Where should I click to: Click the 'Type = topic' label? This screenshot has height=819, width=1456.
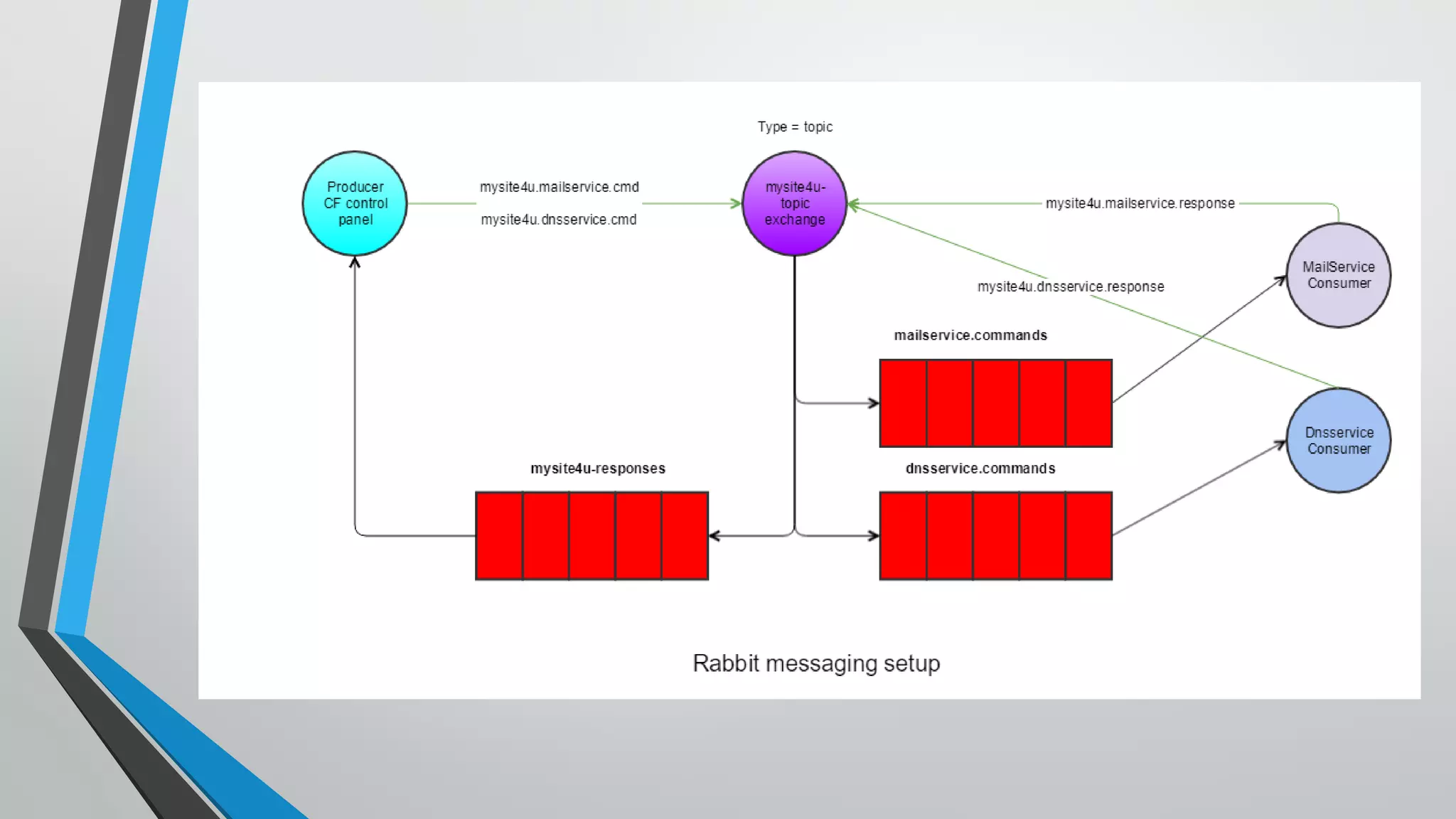tap(794, 127)
